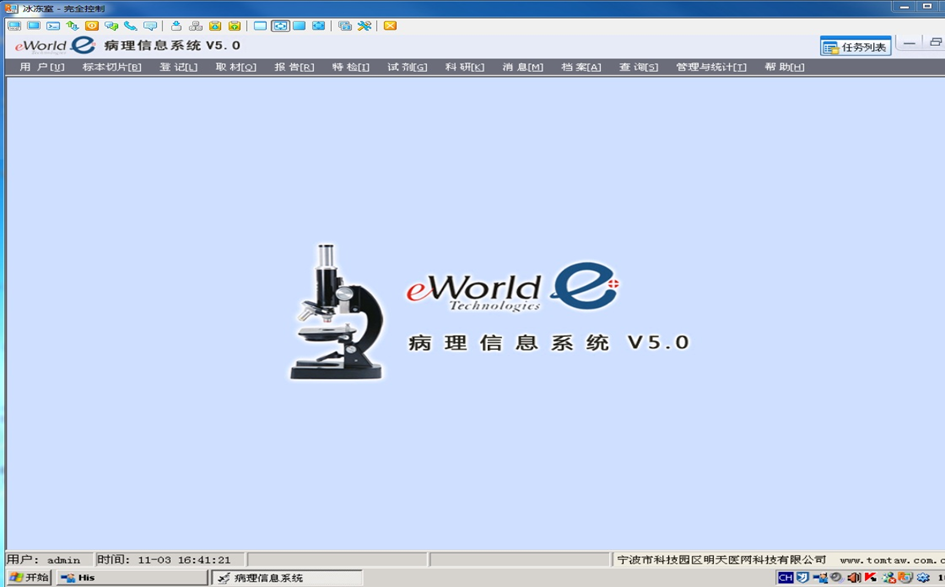This screenshot has width=945, height=587.
Task: Click the blue telephone handset icon
Action: 130,26
